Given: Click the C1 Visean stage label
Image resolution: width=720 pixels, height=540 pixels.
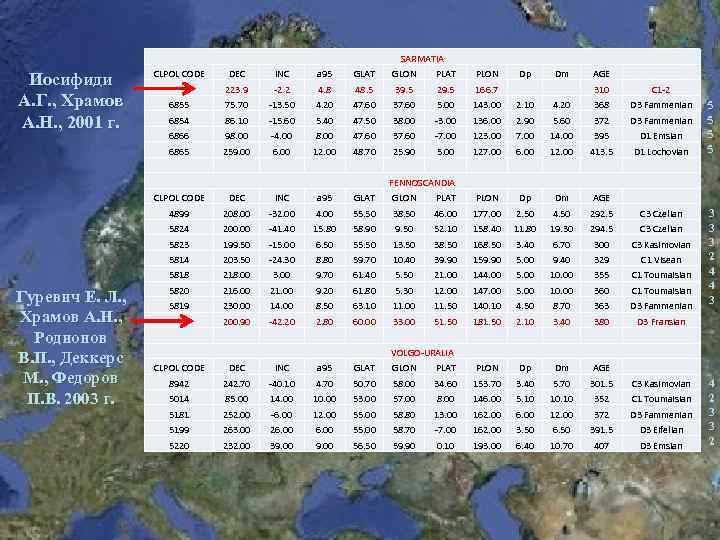Looking at the screenshot, I should click(x=661, y=260).
